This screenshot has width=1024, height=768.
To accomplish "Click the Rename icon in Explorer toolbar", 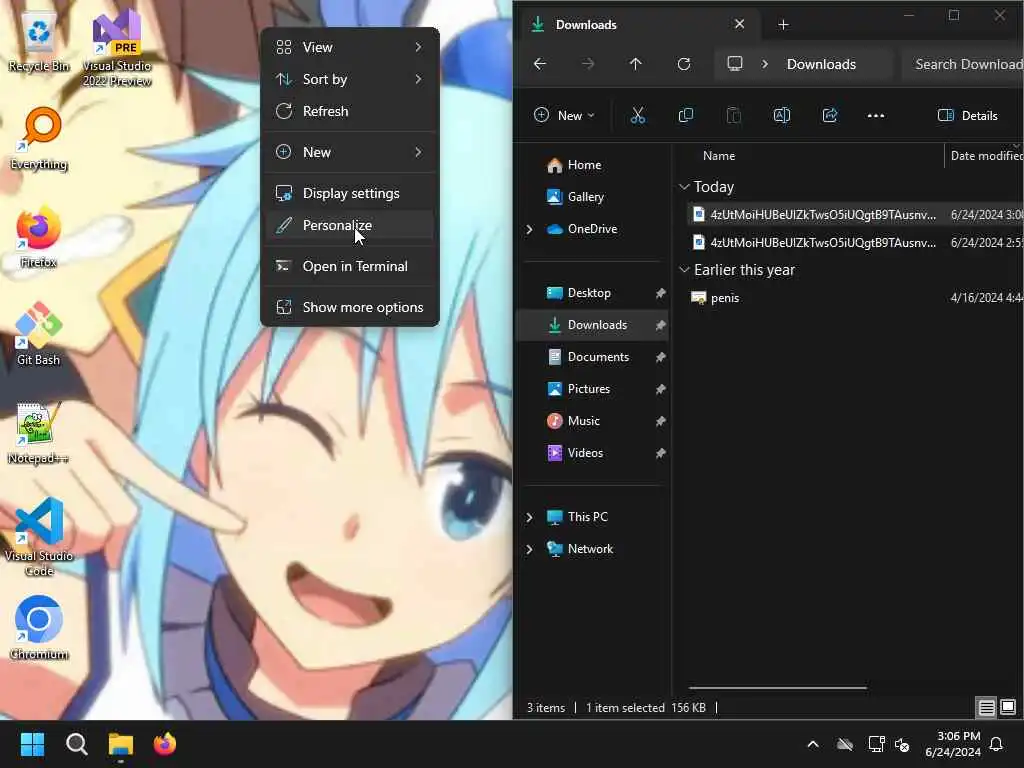I will point(782,116).
